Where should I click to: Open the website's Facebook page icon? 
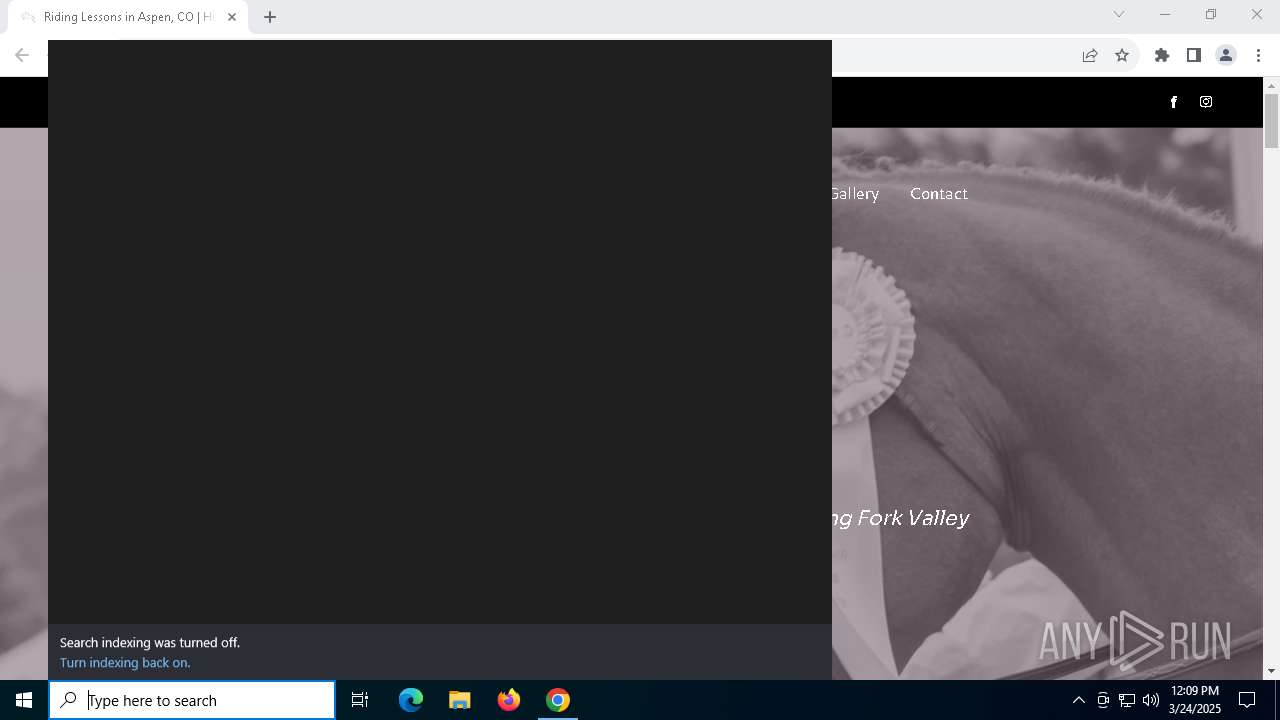[x=1174, y=102]
